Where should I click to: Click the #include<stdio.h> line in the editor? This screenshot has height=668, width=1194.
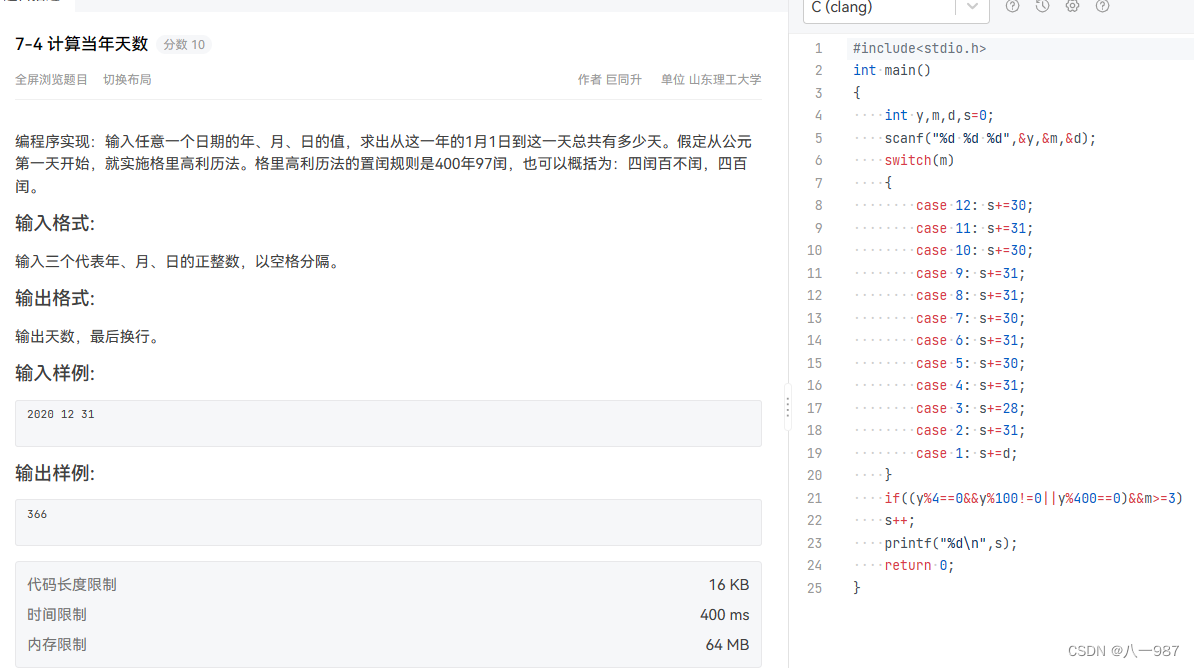coord(920,47)
